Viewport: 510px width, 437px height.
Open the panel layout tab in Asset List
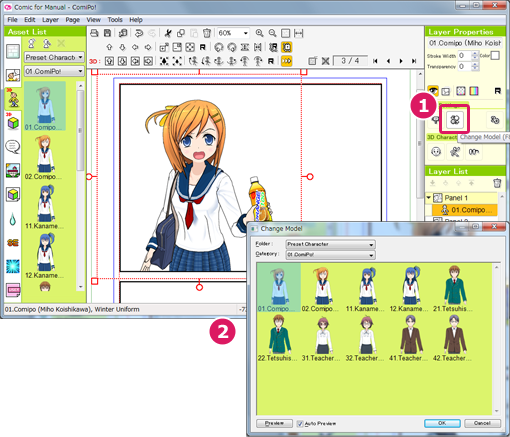point(13,52)
